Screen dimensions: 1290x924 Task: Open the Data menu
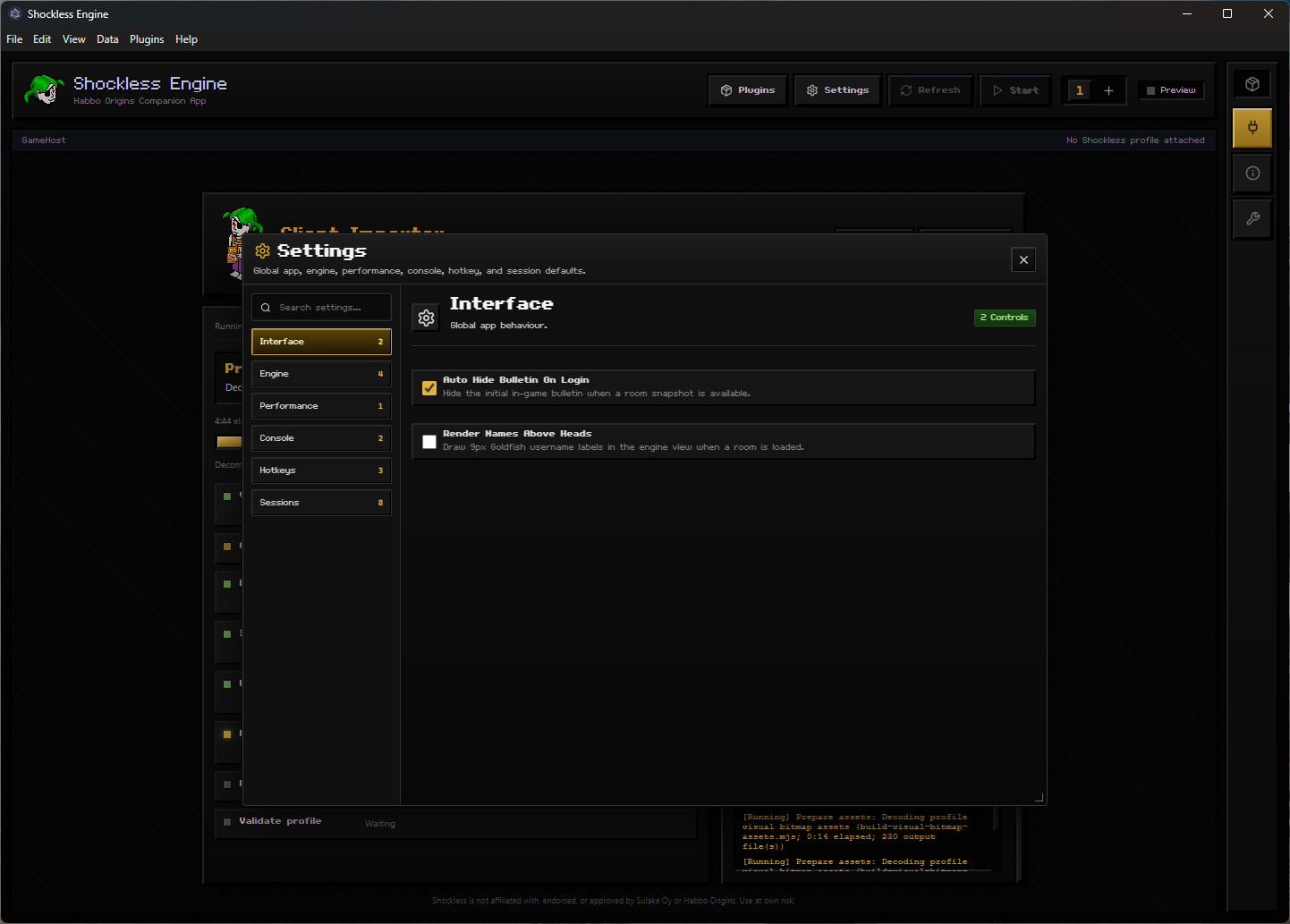[x=107, y=39]
